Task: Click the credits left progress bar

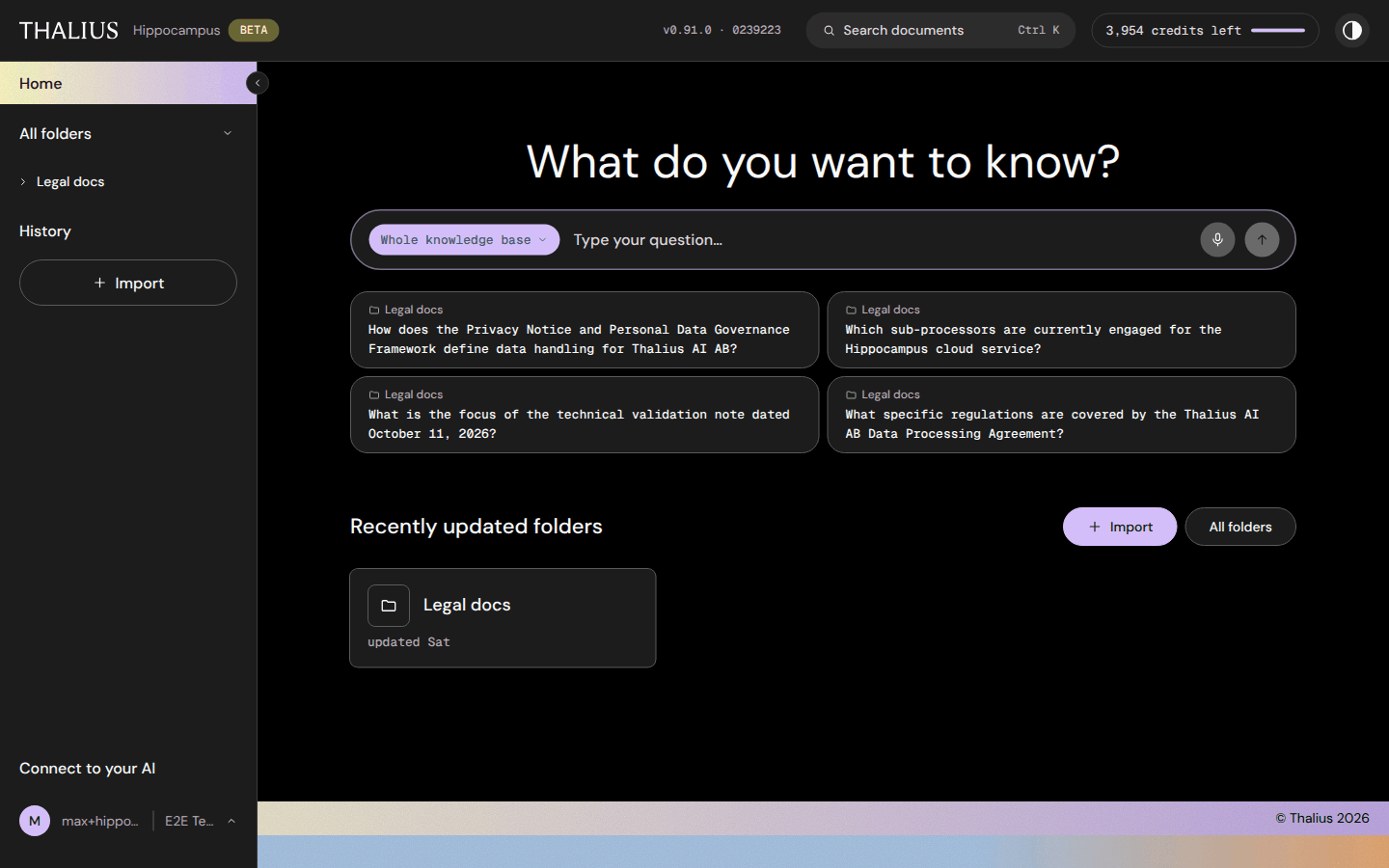Action: 1278,31
